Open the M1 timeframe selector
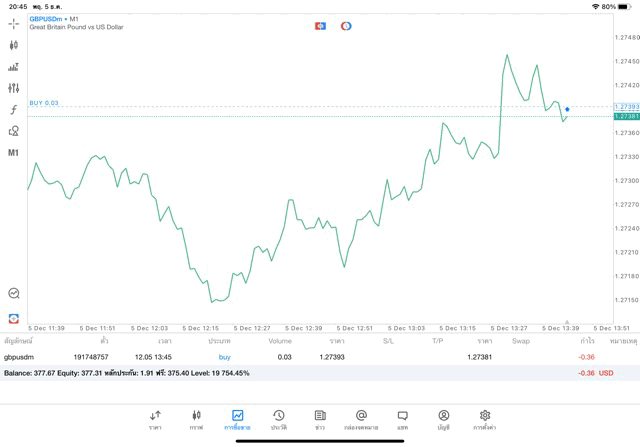Screen dimensions: 640x447 click(x=14, y=153)
